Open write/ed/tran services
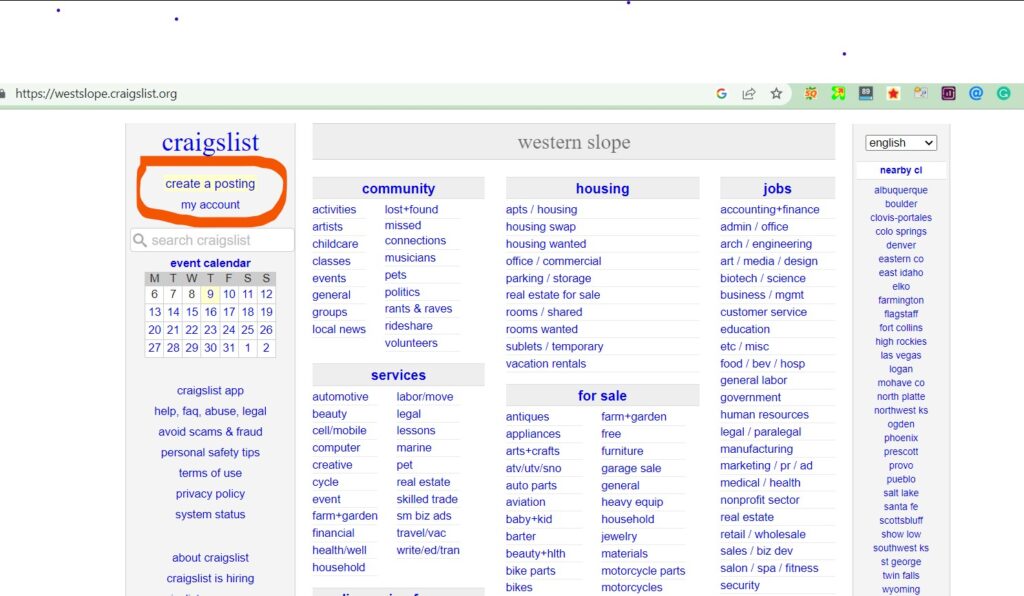This screenshot has width=1024, height=596. pyautogui.click(x=428, y=550)
